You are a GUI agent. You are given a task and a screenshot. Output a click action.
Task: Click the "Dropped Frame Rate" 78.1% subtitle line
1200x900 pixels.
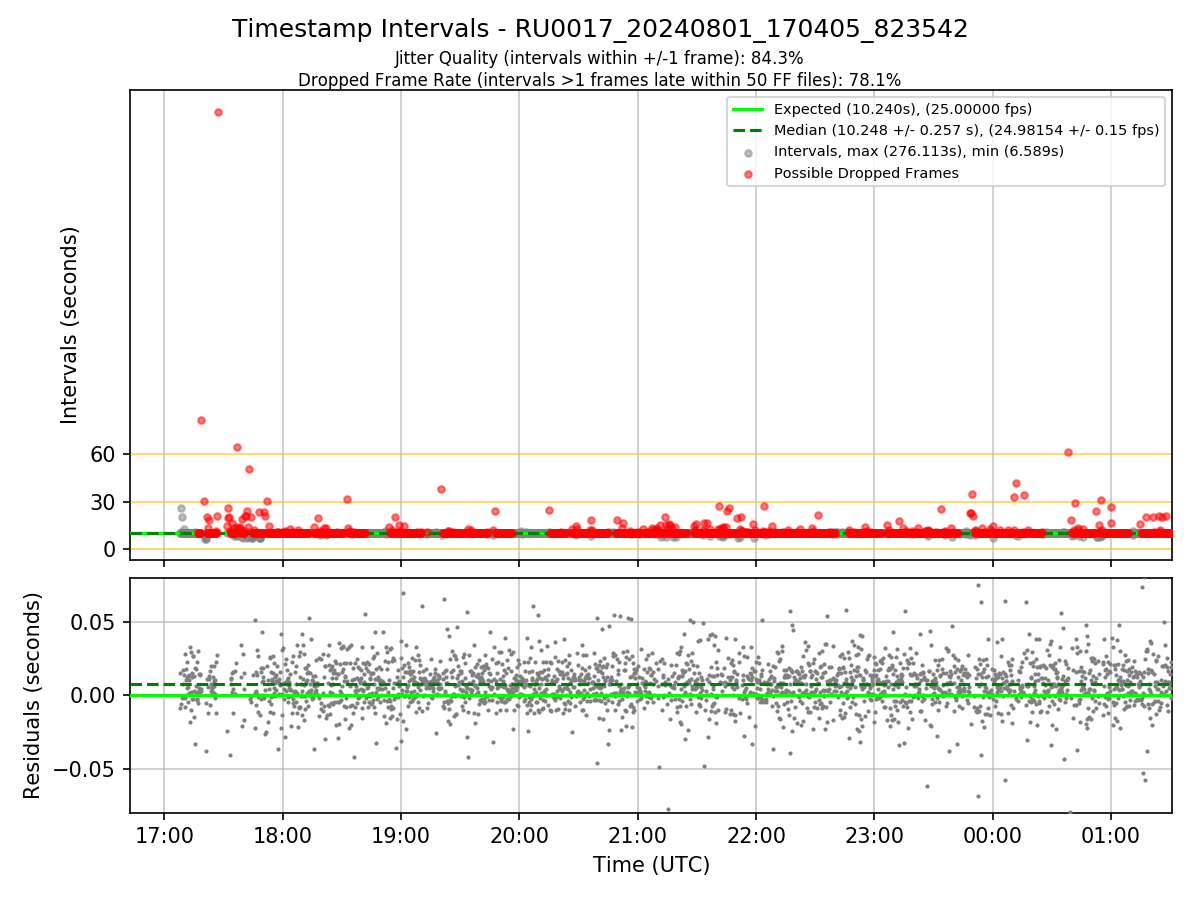[x=599, y=80]
